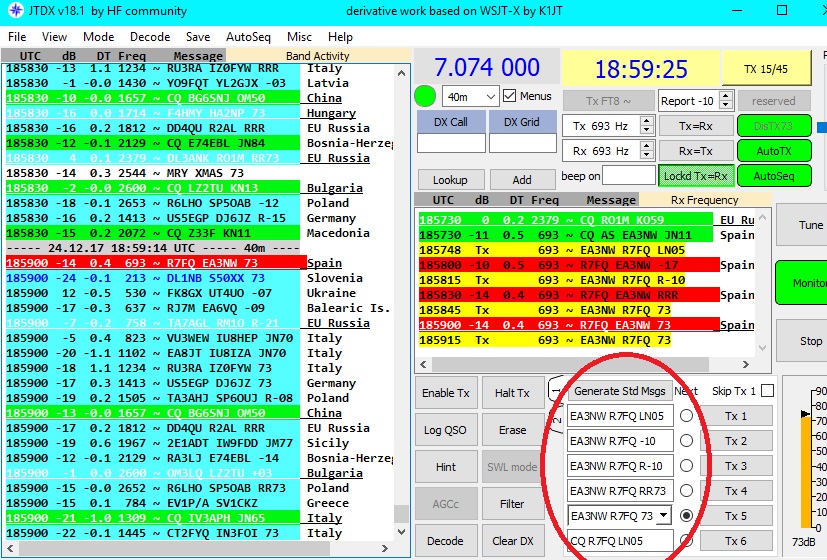This screenshot has height=560, width=827.
Task: Expand the Tx 5 message dropdown
Action: pos(662,516)
